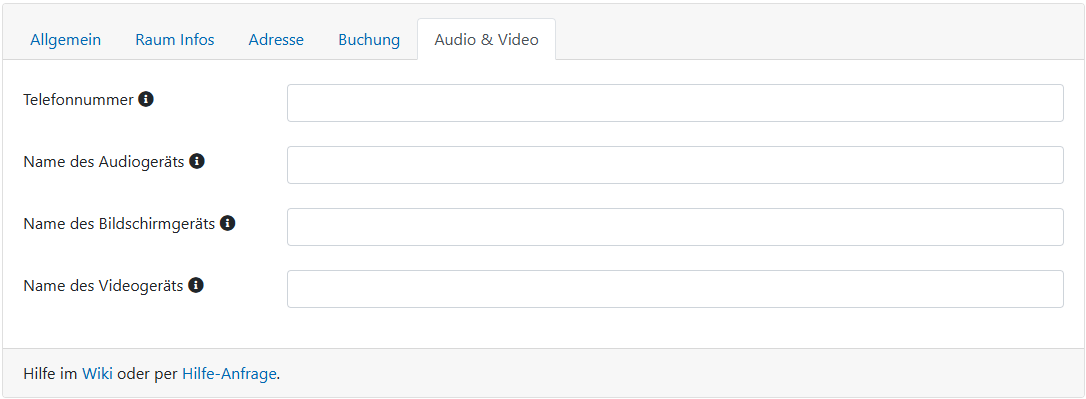Click the info icon beside Name des Audiogeräts
Viewport: 1086px width, 399px height.
tap(197, 161)
